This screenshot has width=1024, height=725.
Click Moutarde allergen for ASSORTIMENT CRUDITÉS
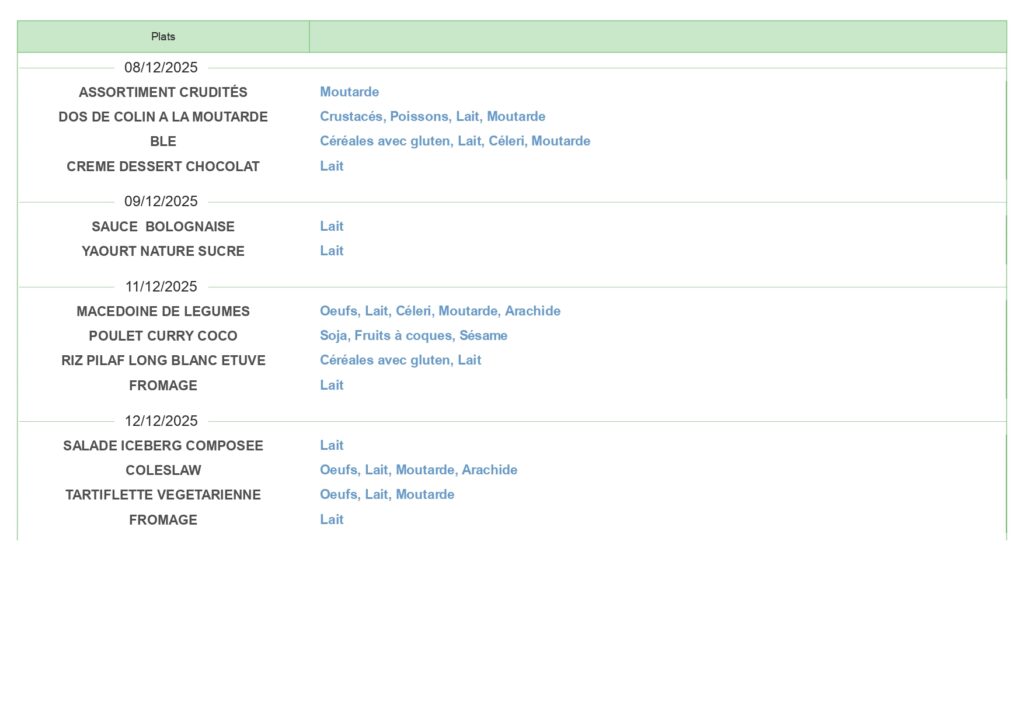[x=349, y=92]
